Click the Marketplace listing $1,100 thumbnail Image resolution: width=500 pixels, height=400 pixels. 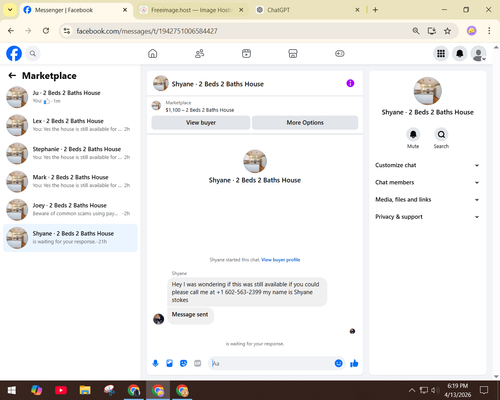pos(156,106)
